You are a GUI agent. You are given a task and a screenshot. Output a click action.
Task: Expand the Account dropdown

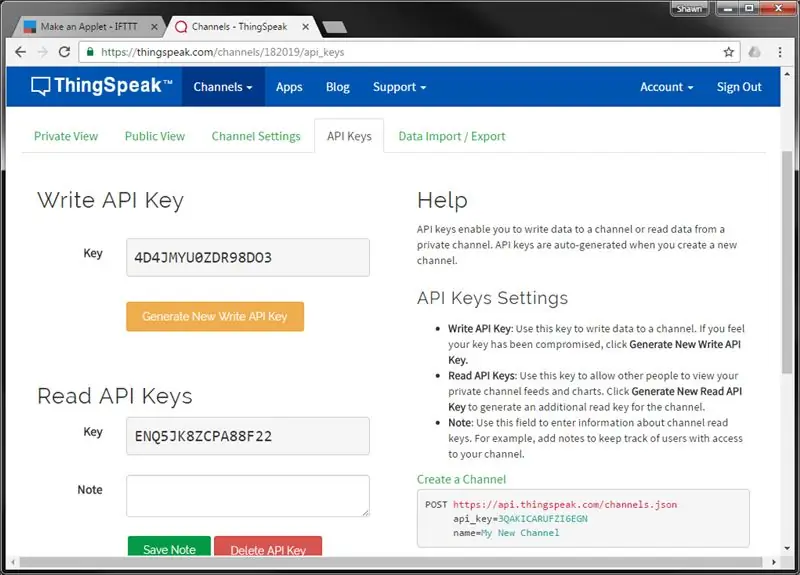pyautogui.click(x=666, y=87)
